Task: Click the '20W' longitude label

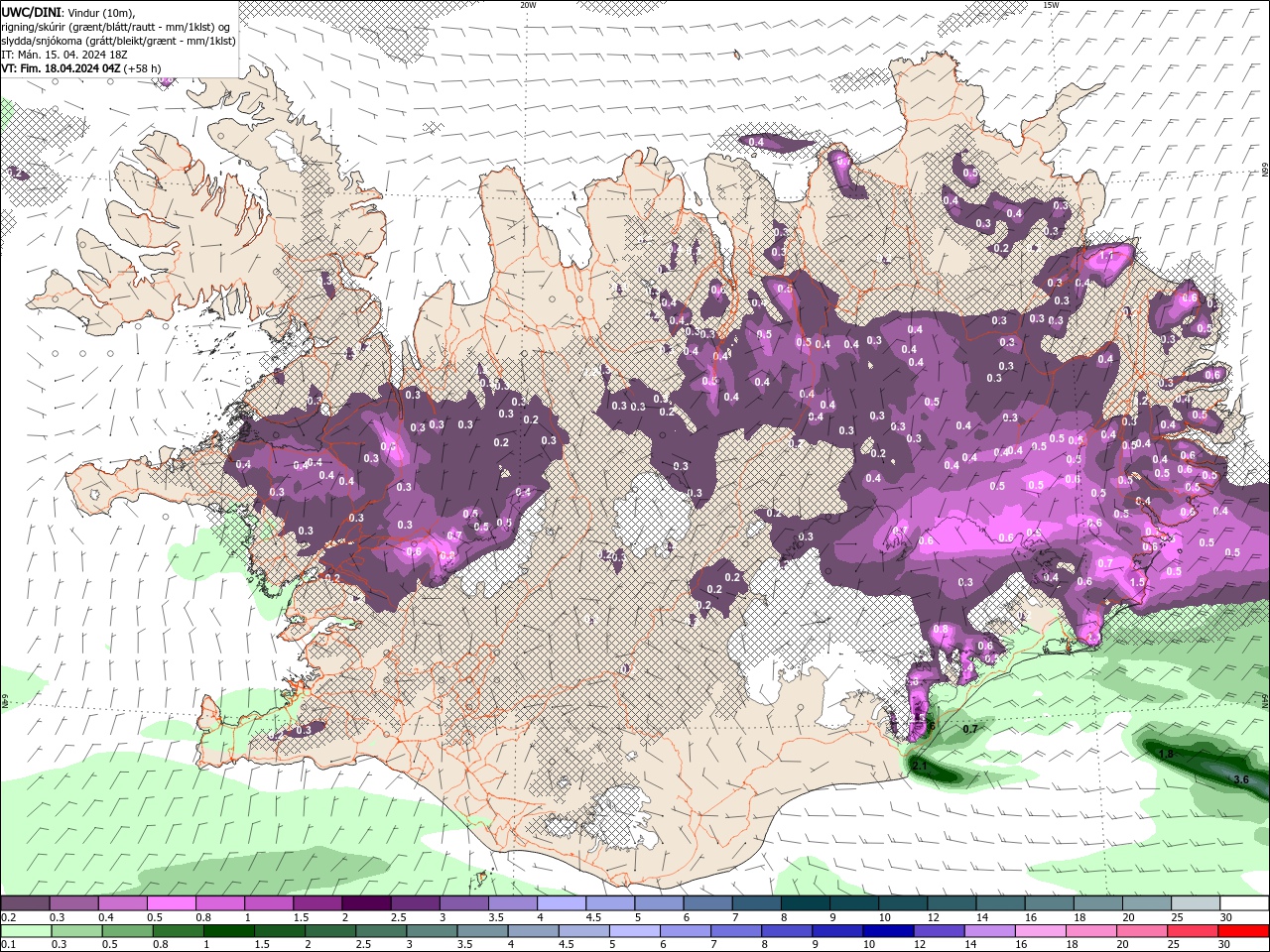Action: (528, 5)
